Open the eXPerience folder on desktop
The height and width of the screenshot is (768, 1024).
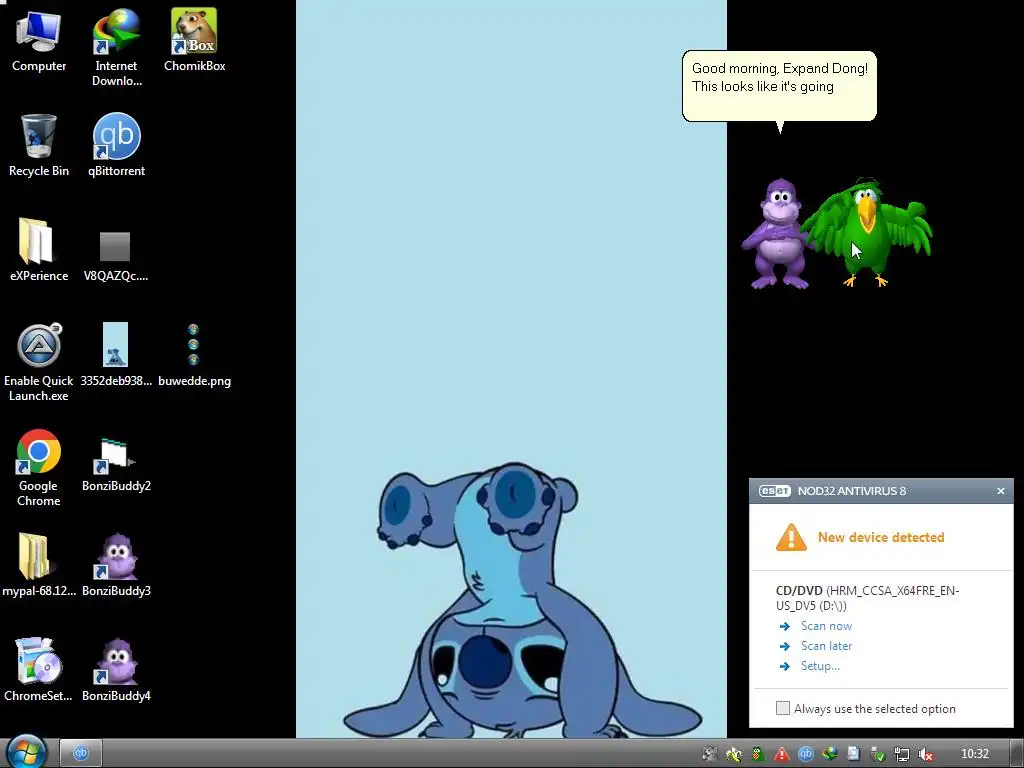click(x=39, y=249)
